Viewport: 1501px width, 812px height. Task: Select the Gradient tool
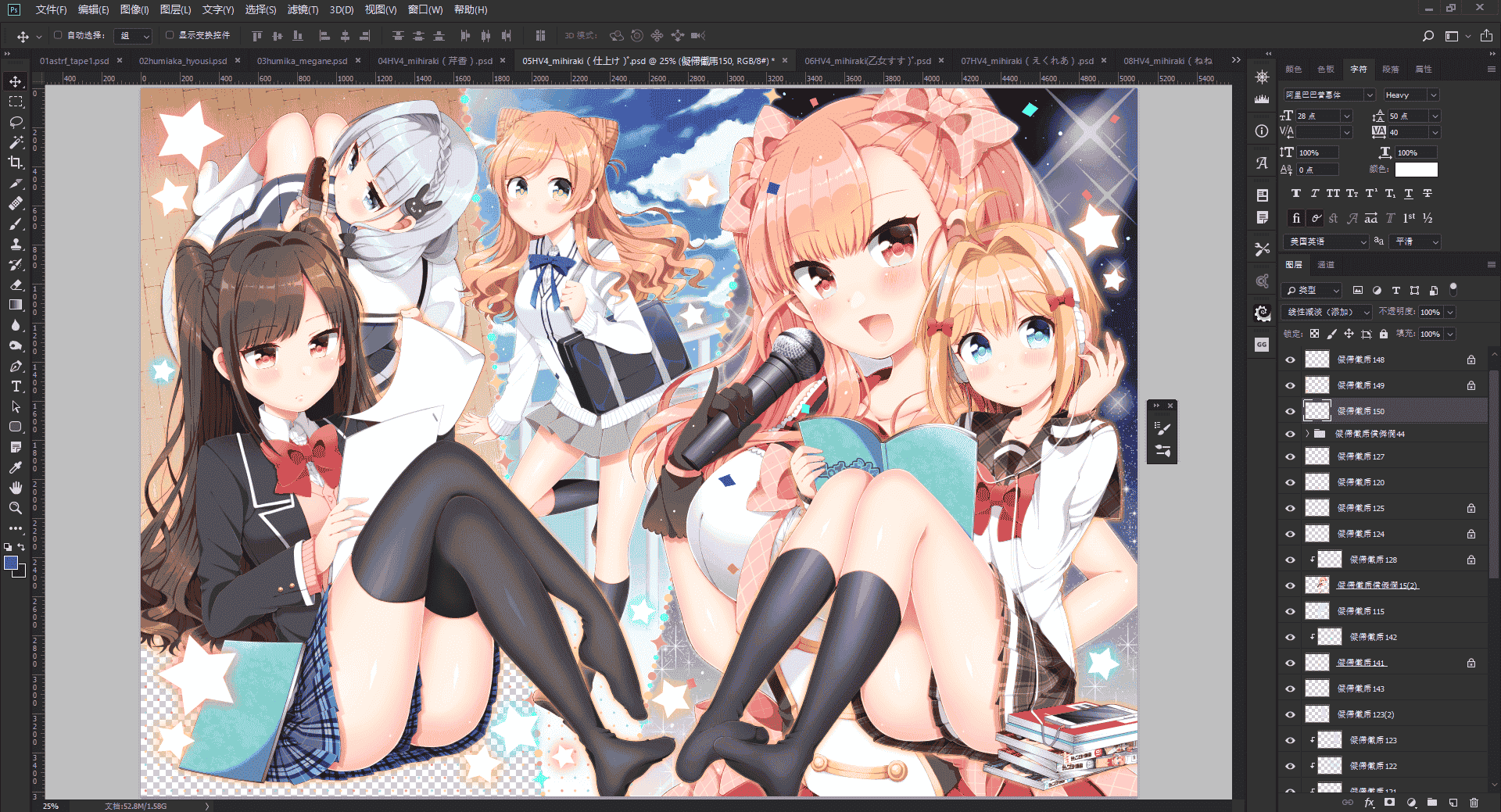coord(16,305)
